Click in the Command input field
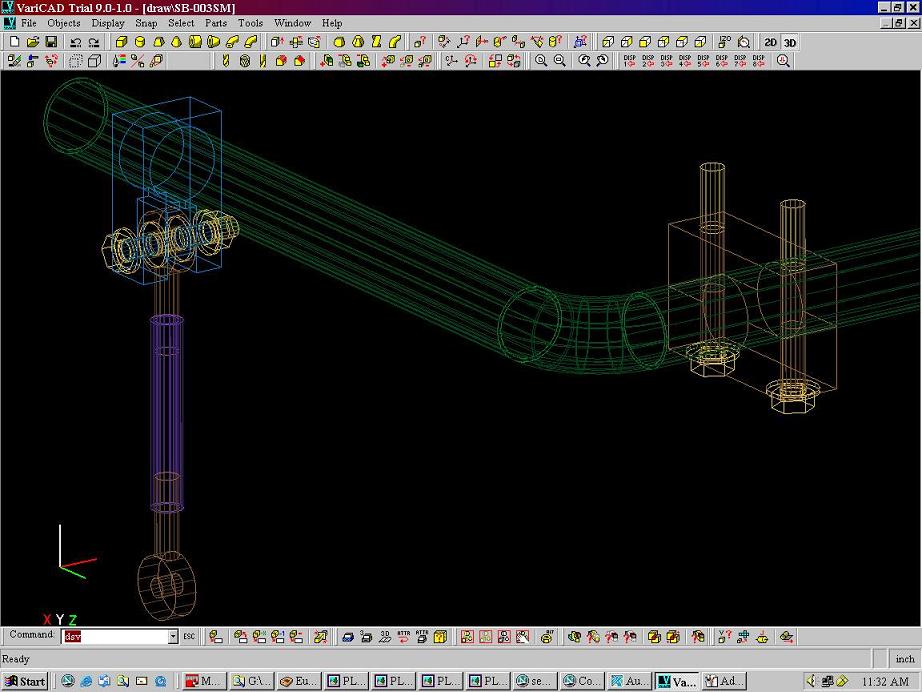Image resolution: width=922 pixels, height=692 pixels. (x=115, y=637)
